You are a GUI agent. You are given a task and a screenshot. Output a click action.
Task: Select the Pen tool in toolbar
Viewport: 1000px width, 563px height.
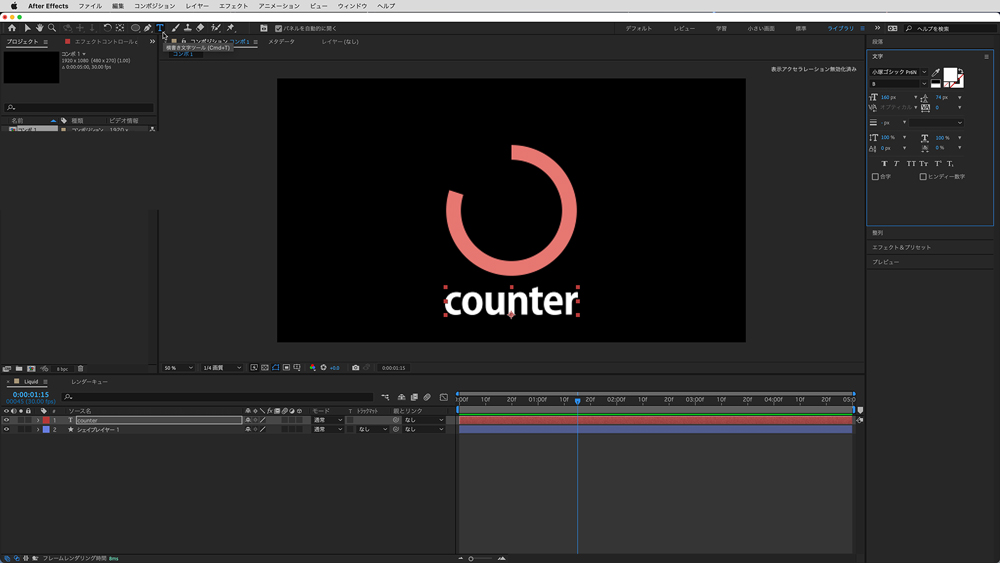148,28
